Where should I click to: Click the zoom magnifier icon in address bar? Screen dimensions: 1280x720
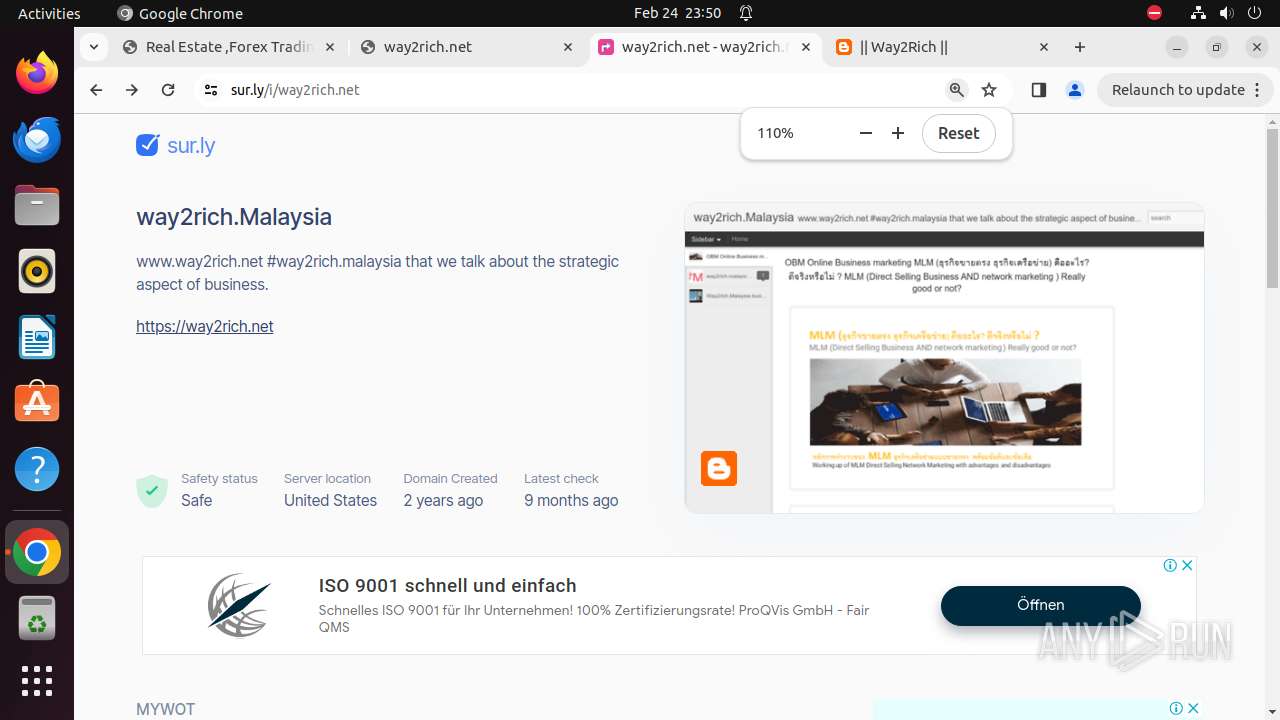957,90
